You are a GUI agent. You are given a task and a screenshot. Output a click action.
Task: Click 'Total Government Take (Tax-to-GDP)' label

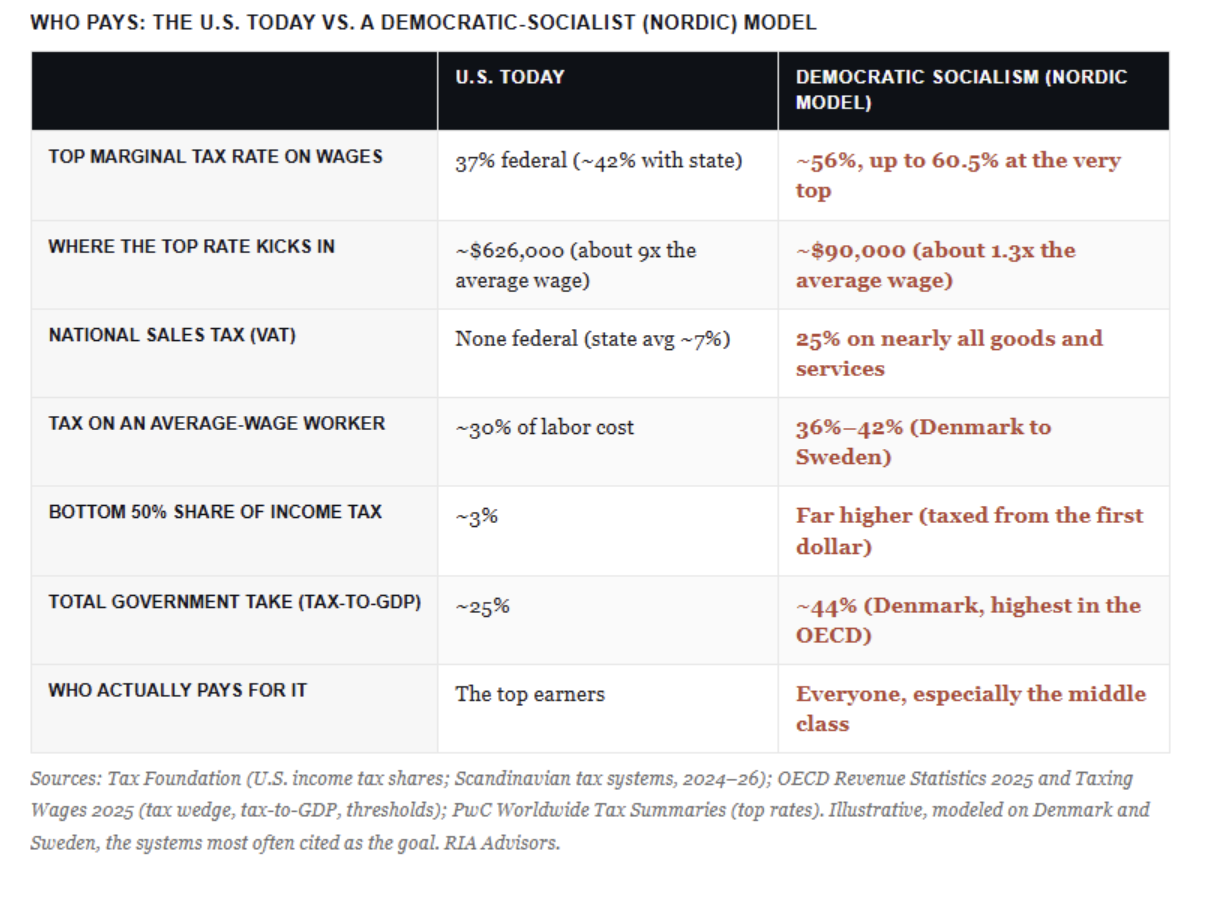[x=235, y=601]
